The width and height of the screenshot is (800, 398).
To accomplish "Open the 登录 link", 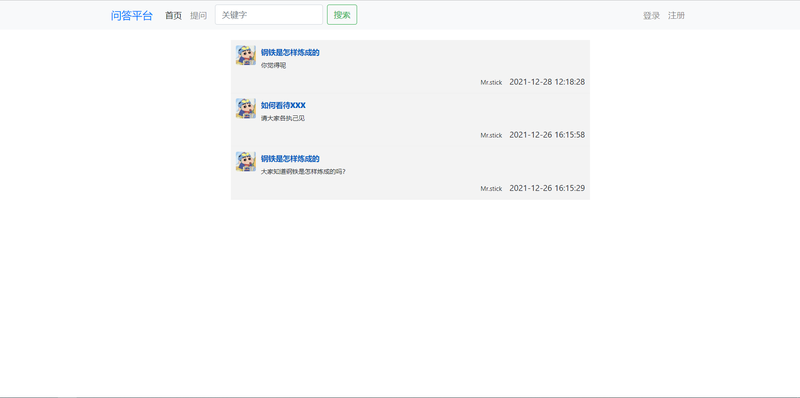I will click(x=652, y=15).
